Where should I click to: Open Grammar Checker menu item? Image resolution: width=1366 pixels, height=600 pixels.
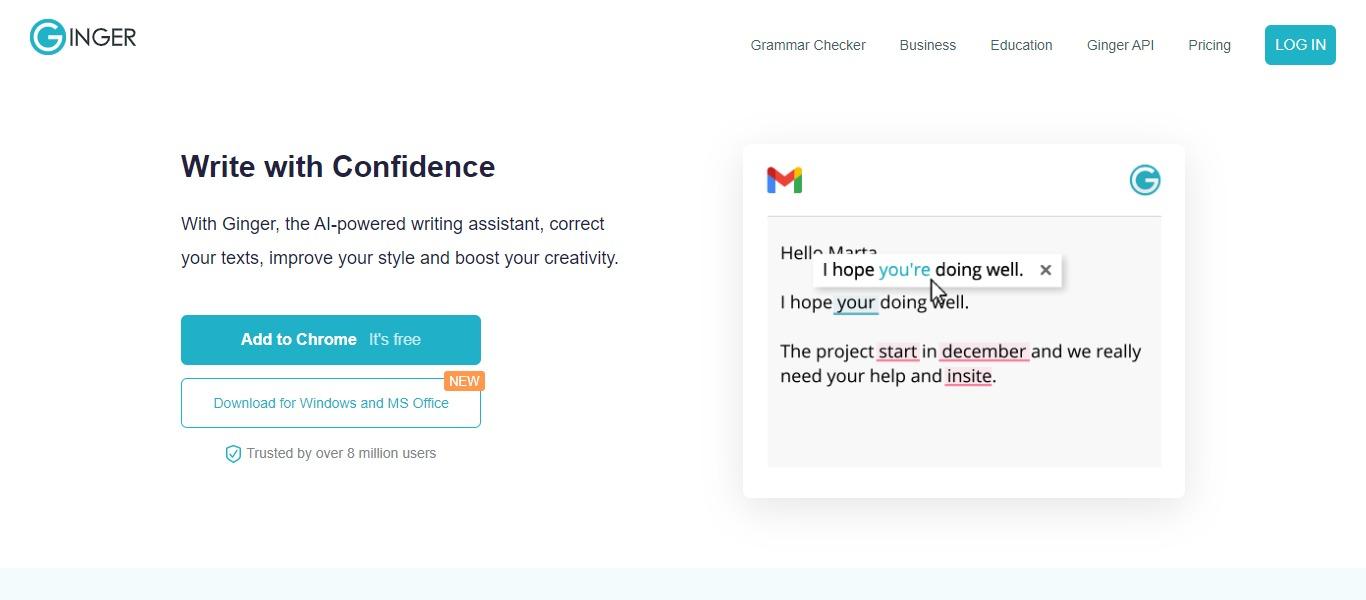(808, 45)
